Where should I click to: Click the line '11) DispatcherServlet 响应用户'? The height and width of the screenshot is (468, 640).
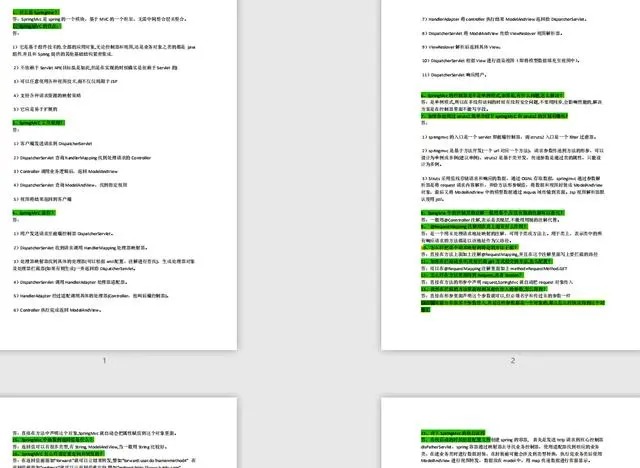(454, 75)
